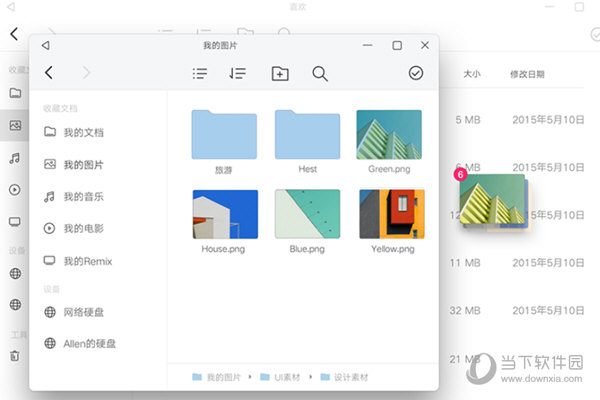Open the Hest folder

pos(307,134)
